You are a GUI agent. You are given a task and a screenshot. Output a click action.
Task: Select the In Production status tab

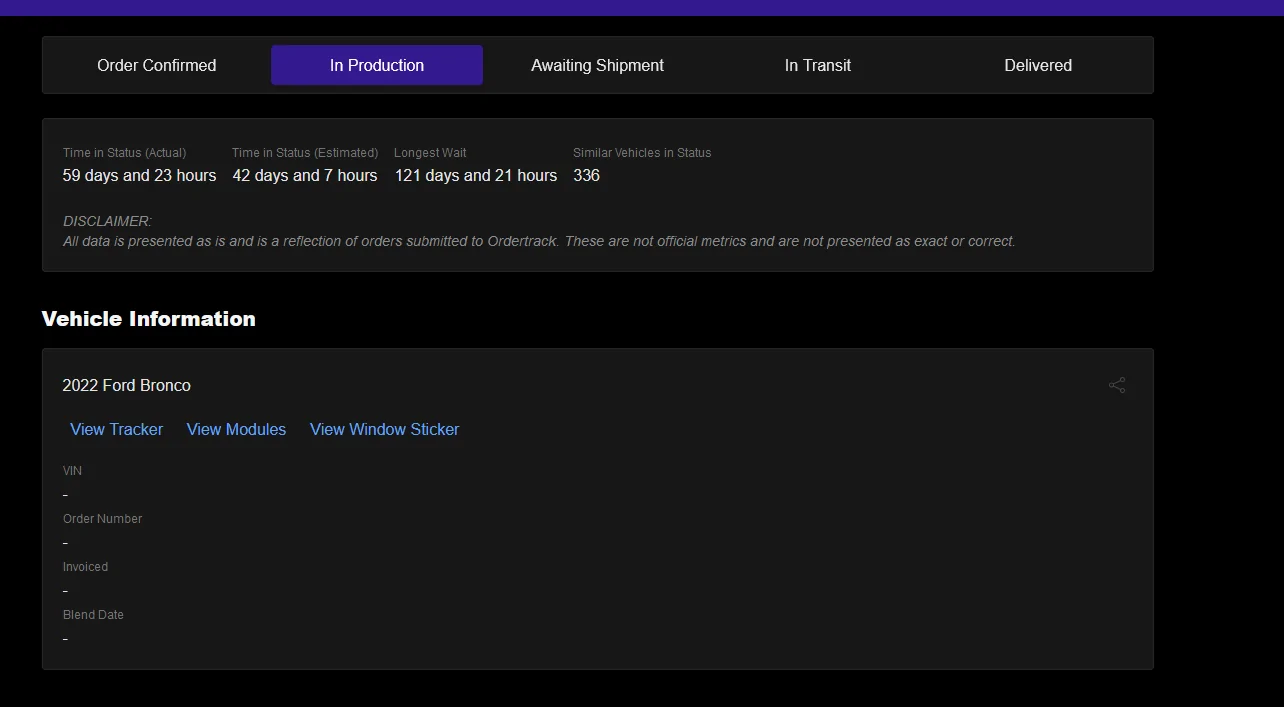[377, 65]
